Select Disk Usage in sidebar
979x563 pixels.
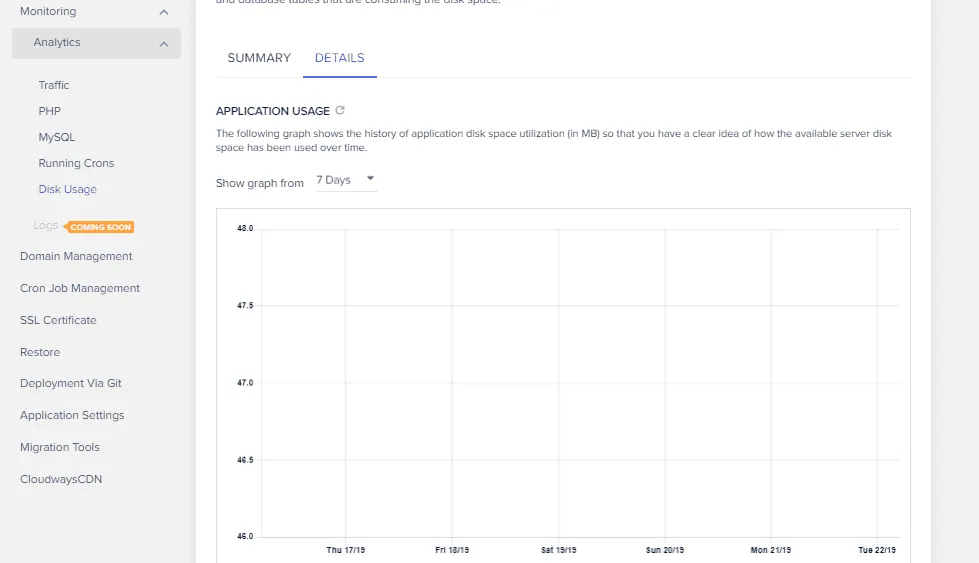tap(67, 189)
